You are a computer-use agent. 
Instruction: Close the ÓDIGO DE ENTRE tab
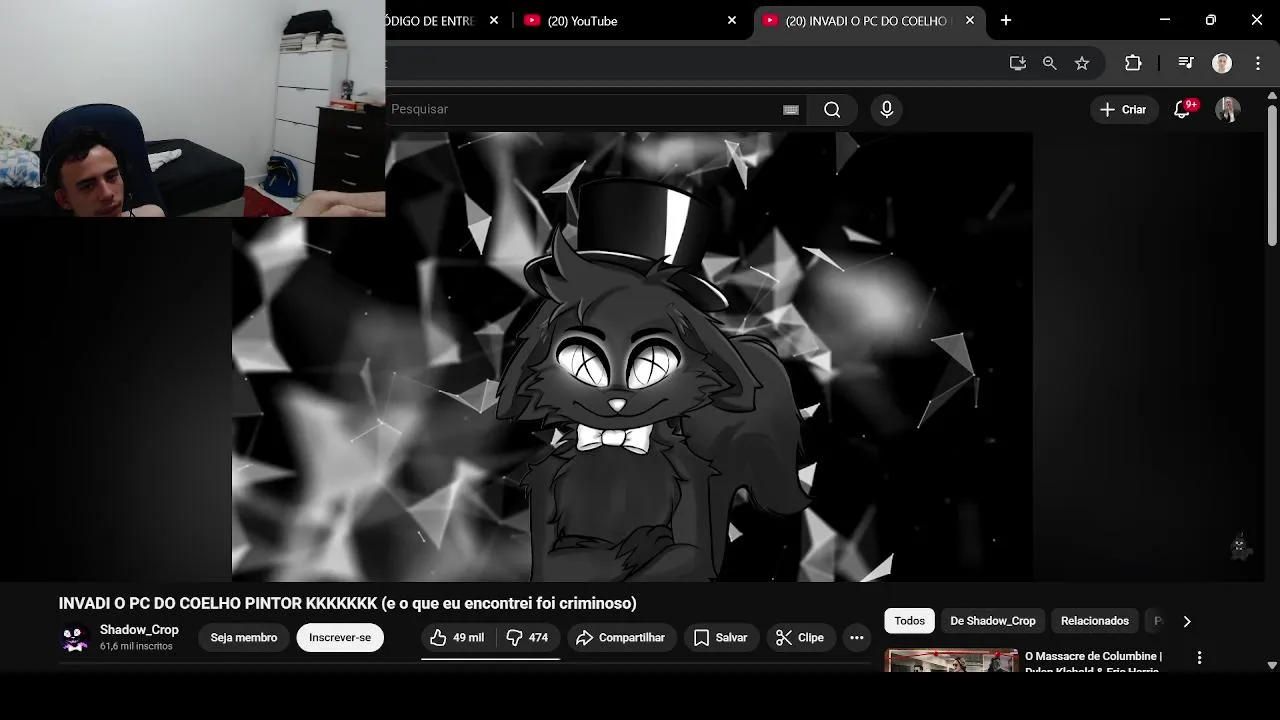[x=494, y=20]
